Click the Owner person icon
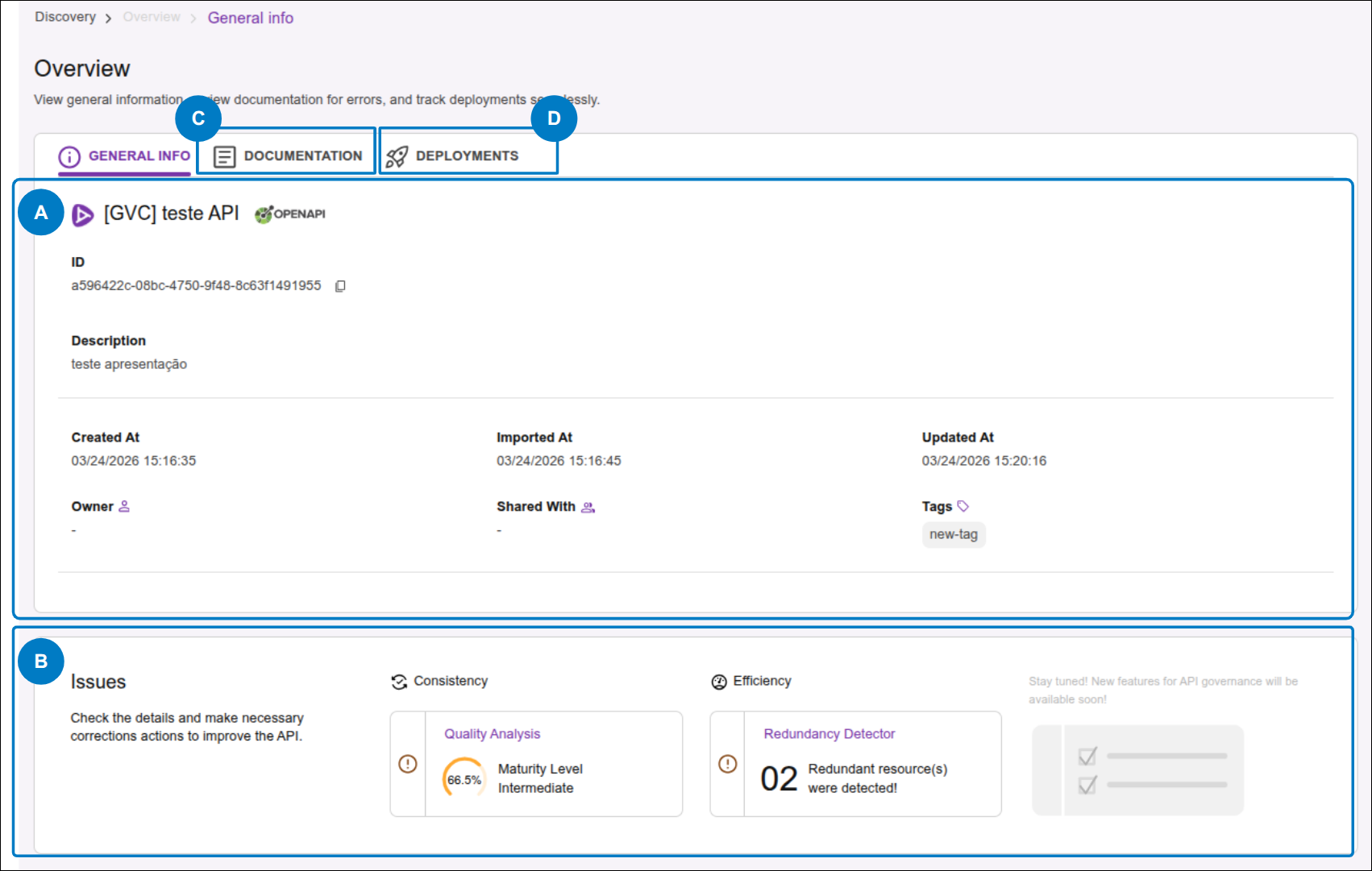The width and height of the screenshot is (1372, 871). point(124,507)
